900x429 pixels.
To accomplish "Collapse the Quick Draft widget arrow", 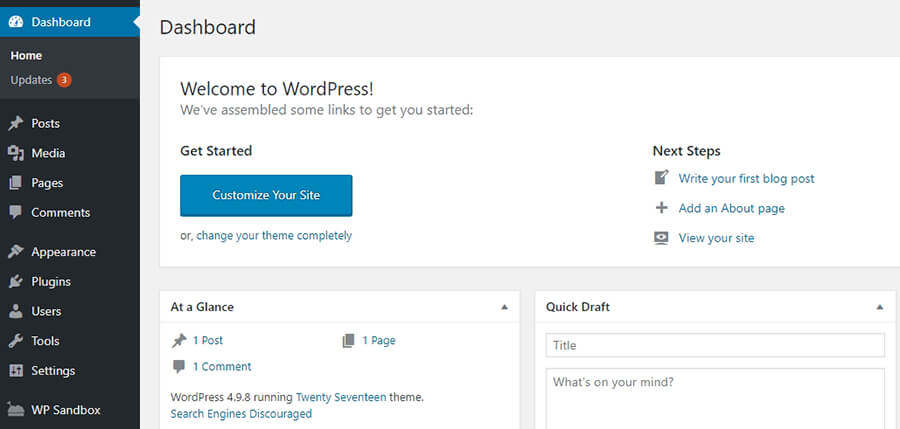I will [880, 307].
